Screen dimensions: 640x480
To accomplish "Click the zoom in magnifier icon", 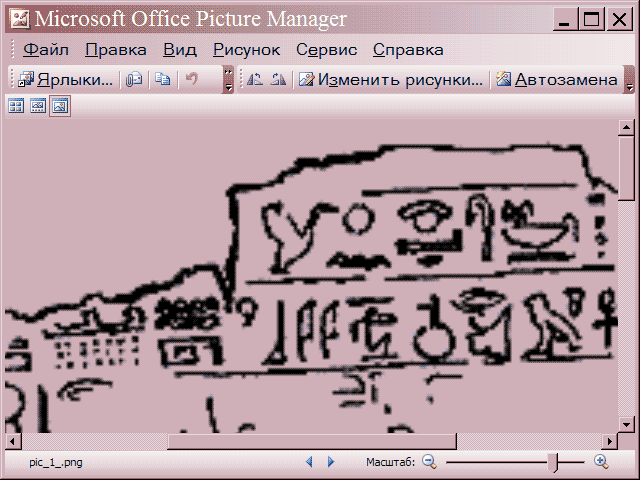I will 601,462.
